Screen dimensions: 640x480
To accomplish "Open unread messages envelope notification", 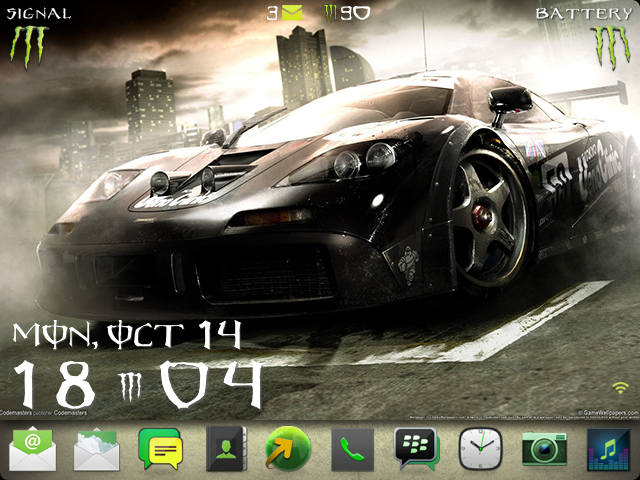I will click(291, 13).
